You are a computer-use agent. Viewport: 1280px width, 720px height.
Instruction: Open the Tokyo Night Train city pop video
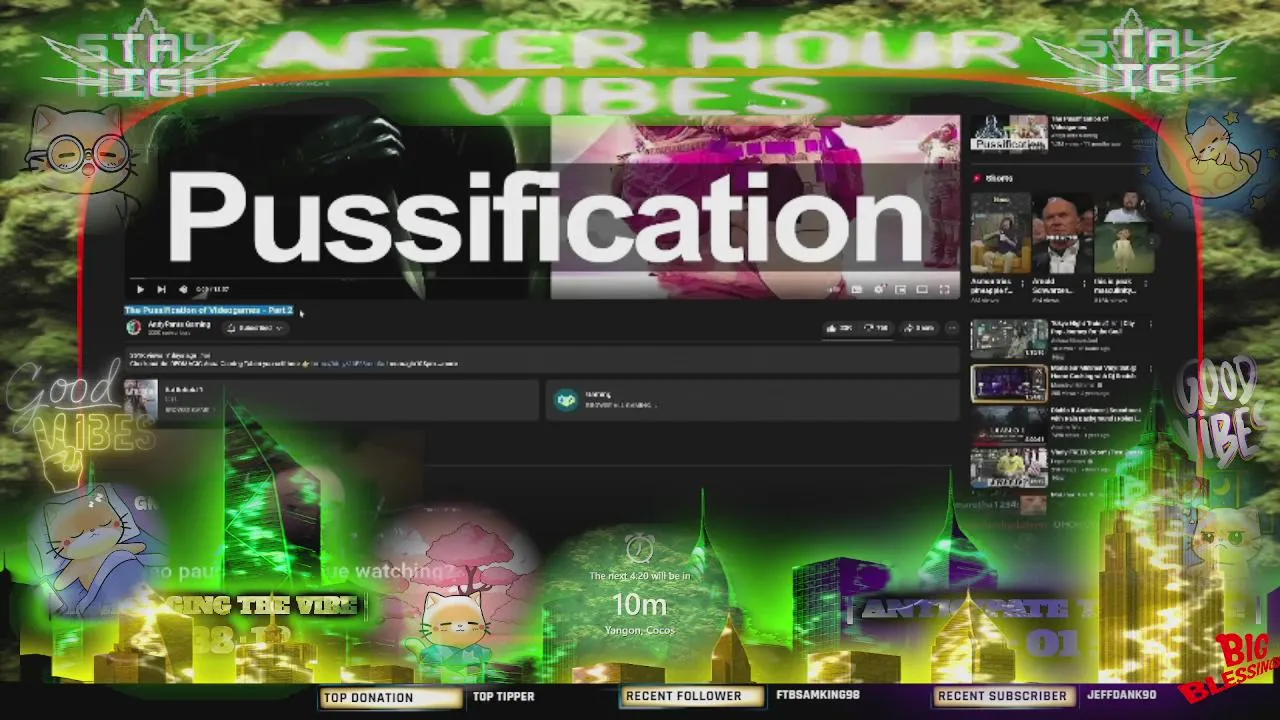click(1009, 339)
